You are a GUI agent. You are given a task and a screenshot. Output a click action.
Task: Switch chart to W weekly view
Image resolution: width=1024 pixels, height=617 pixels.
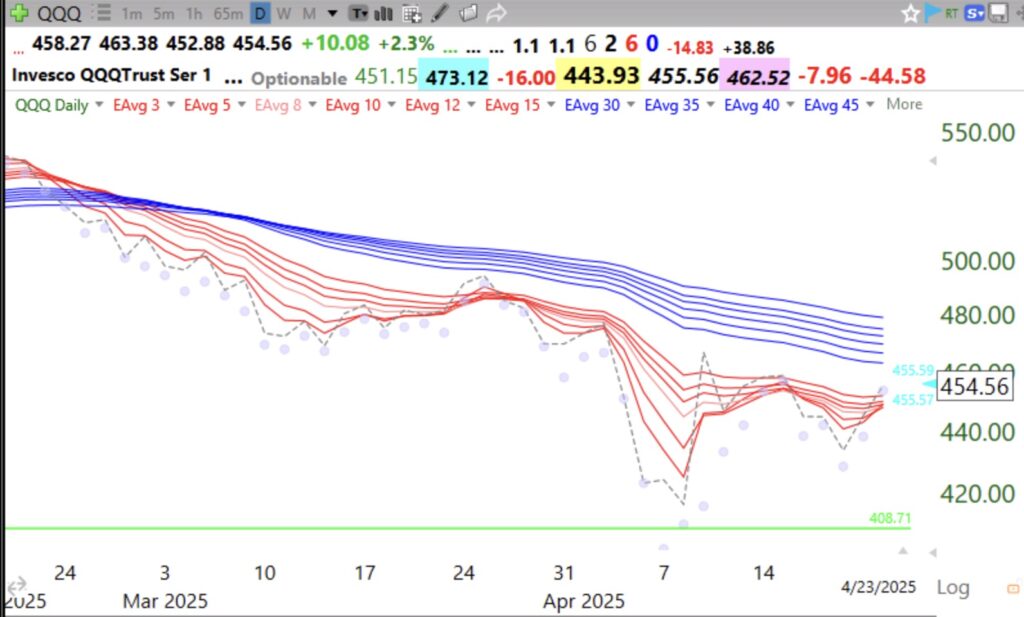(284, 13)
